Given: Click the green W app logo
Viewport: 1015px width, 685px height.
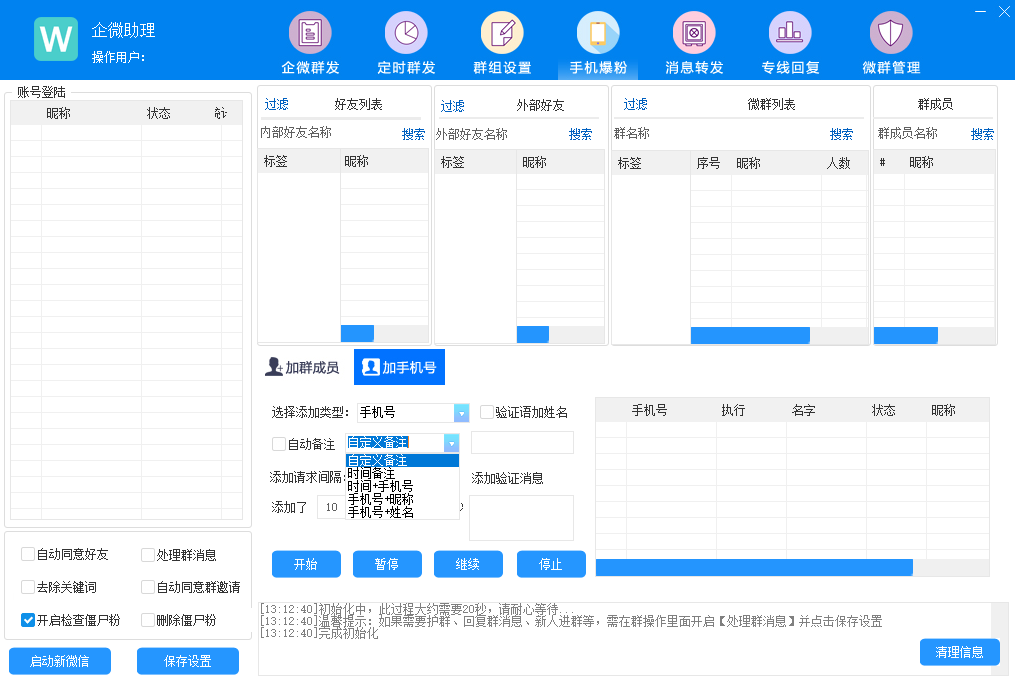Looking at the screenshot, I should click(x=56, y=39).
